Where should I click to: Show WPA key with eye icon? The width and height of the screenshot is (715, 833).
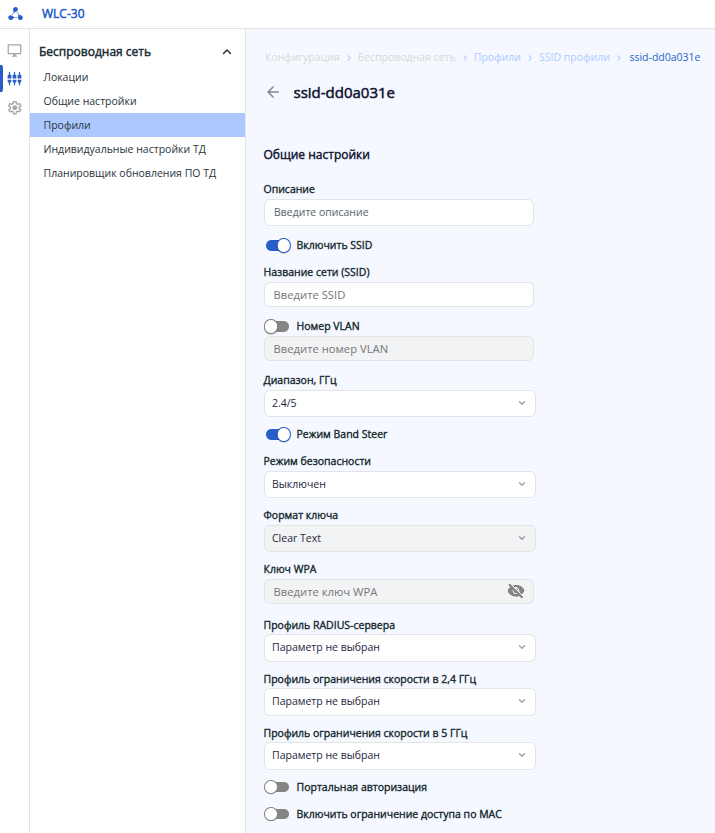516,591
